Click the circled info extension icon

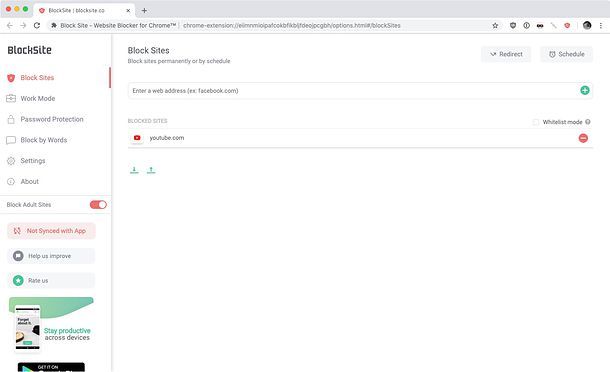[x=526, y=25]
